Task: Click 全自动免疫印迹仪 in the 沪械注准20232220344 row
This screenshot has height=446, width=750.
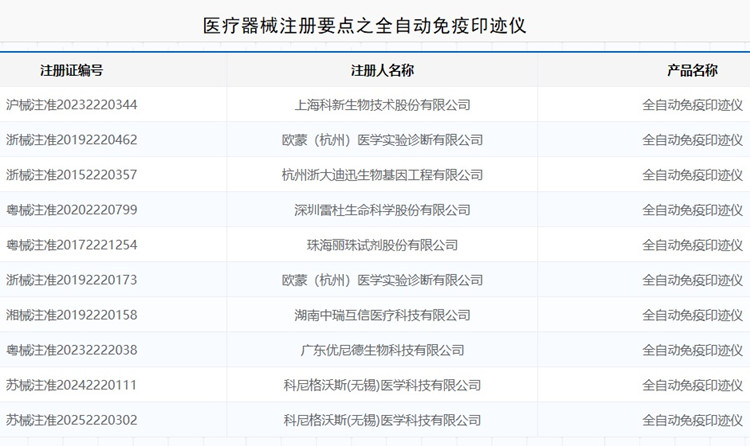Action: [692, 105]
